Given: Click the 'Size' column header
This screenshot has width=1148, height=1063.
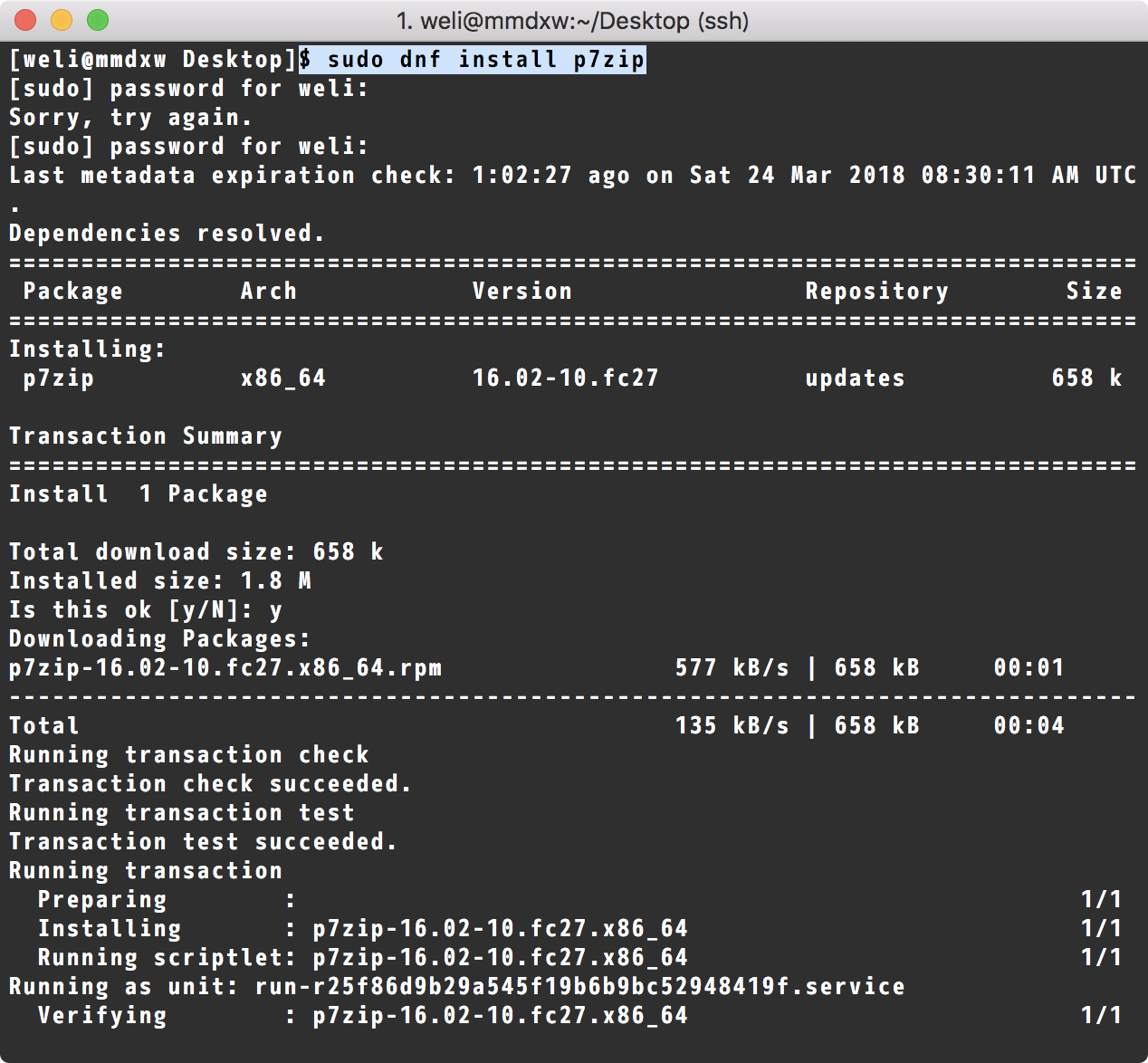Looking at the screenshot, I should tap(1095, 292).
